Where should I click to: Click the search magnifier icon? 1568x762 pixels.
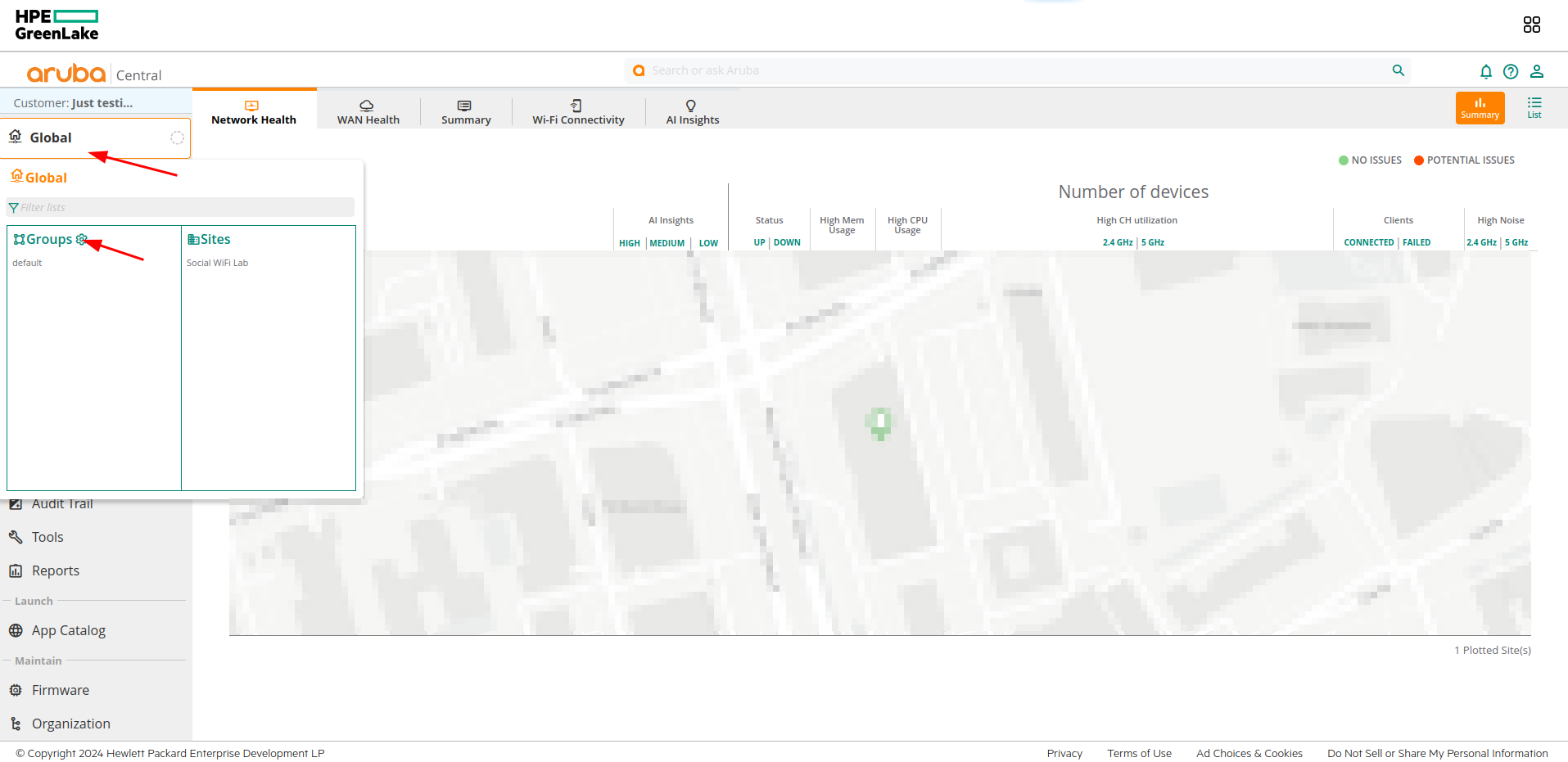point(1399,70)
